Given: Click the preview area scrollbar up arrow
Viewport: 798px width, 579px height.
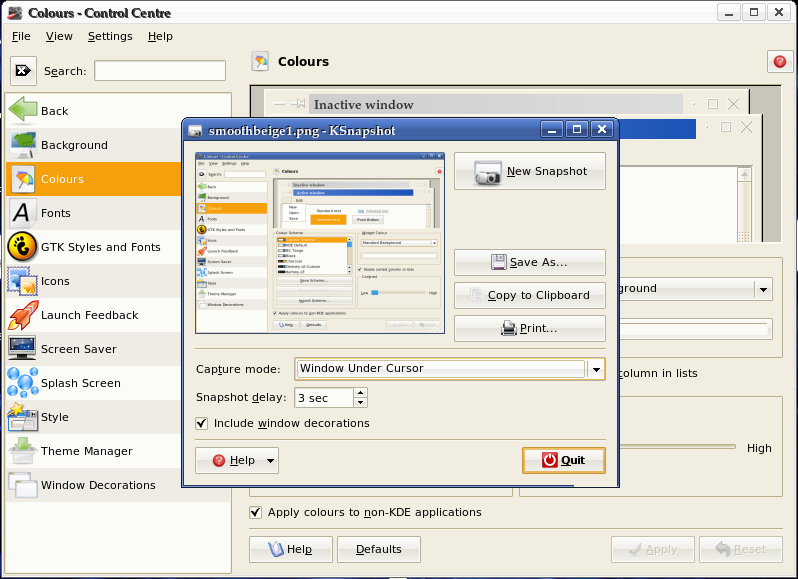Looking at the screenshot, I should (745, 175).
